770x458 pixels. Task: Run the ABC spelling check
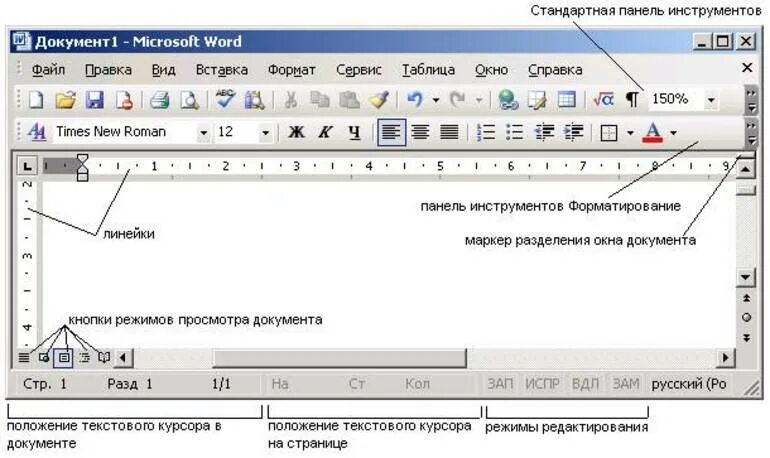[x=225, y=99]
